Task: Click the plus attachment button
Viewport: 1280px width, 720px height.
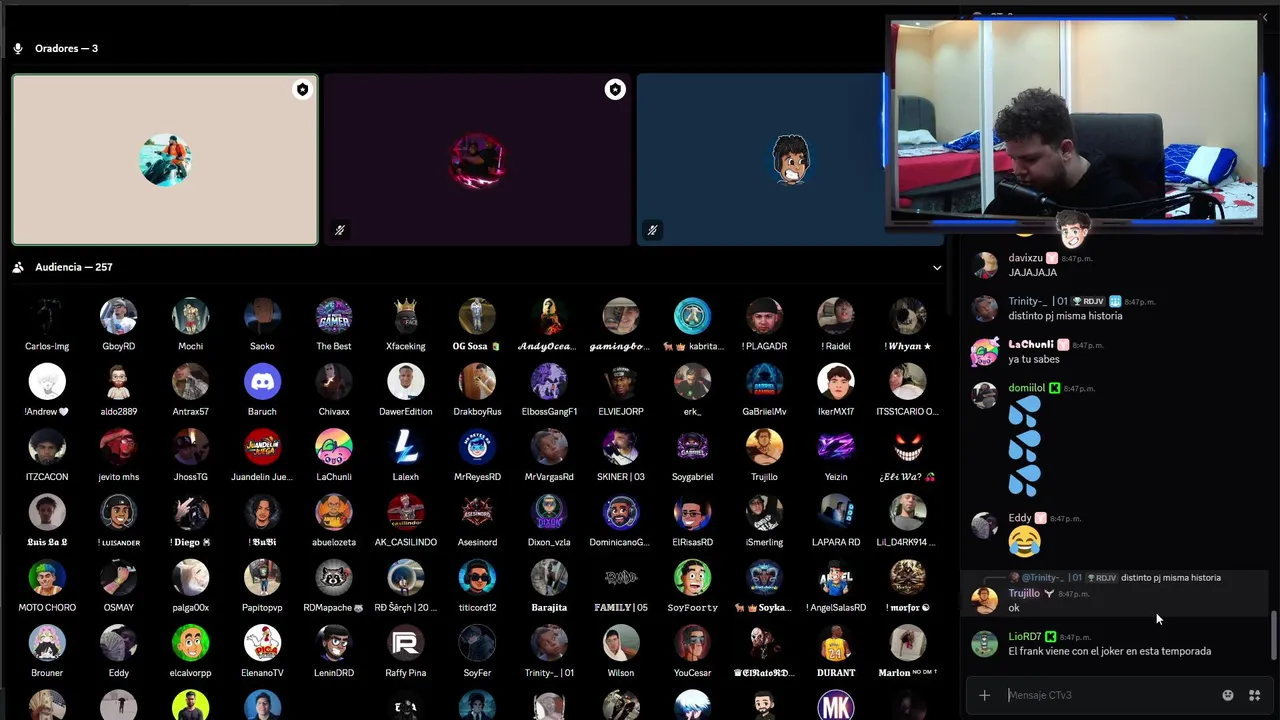Action: pyautogui.click(x=984, y=695)
